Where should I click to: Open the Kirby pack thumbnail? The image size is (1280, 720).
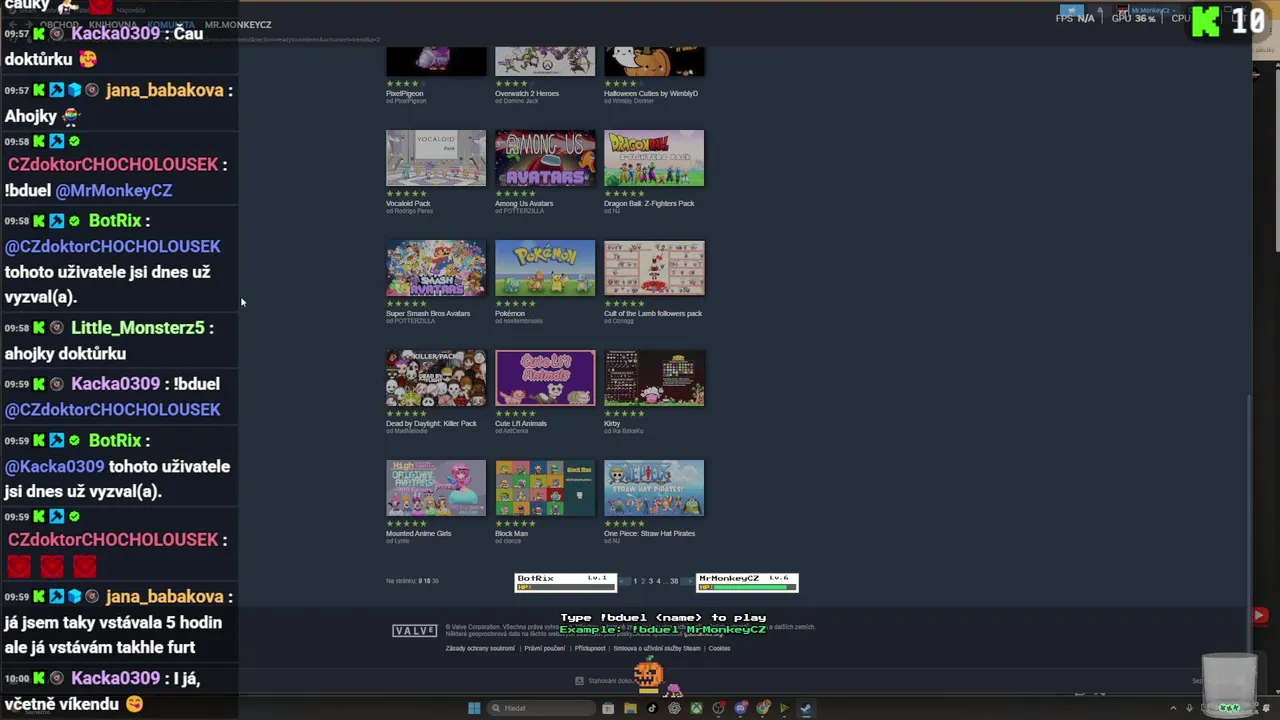[x=654, y=378]
